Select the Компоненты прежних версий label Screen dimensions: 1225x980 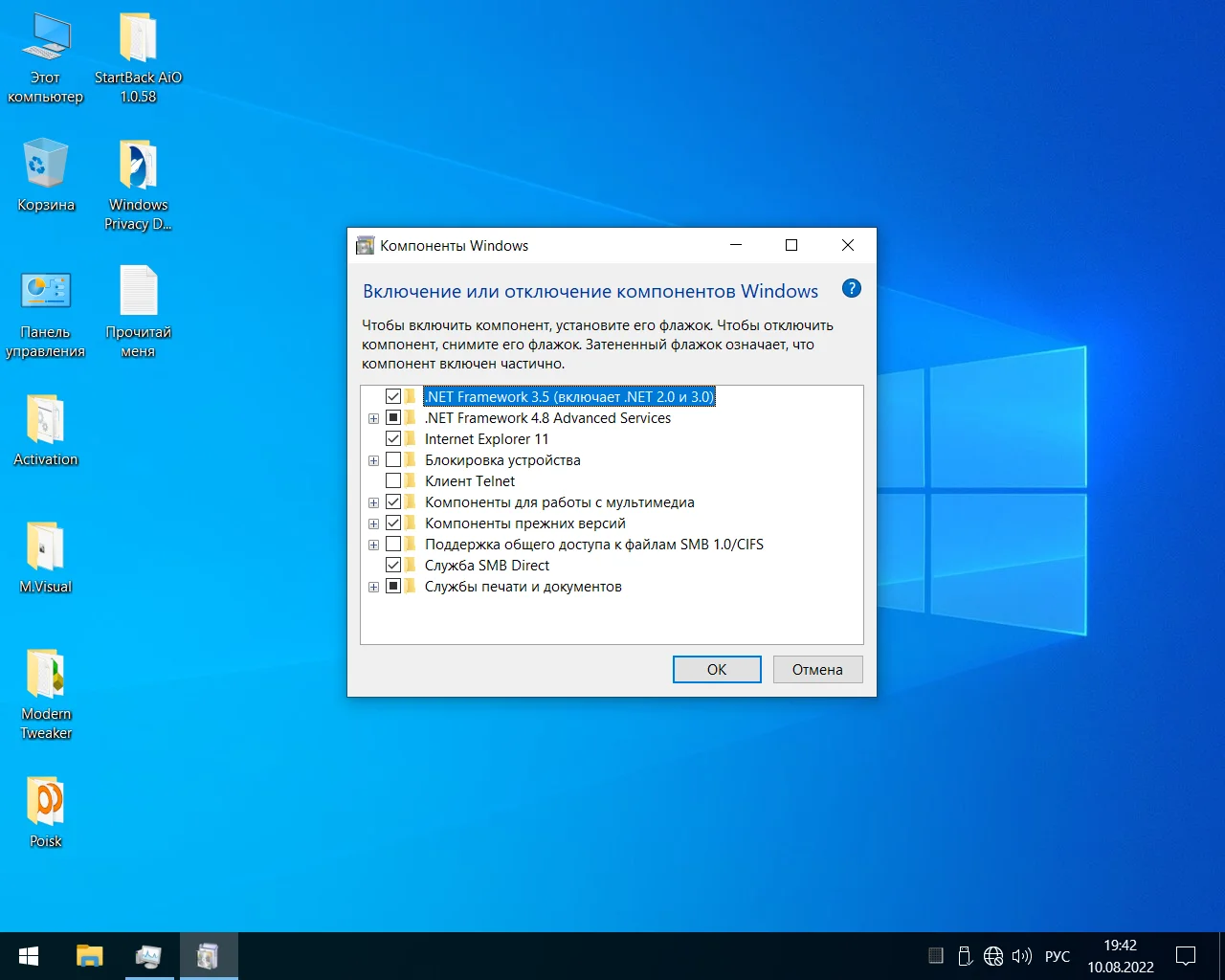coord(525,523)
